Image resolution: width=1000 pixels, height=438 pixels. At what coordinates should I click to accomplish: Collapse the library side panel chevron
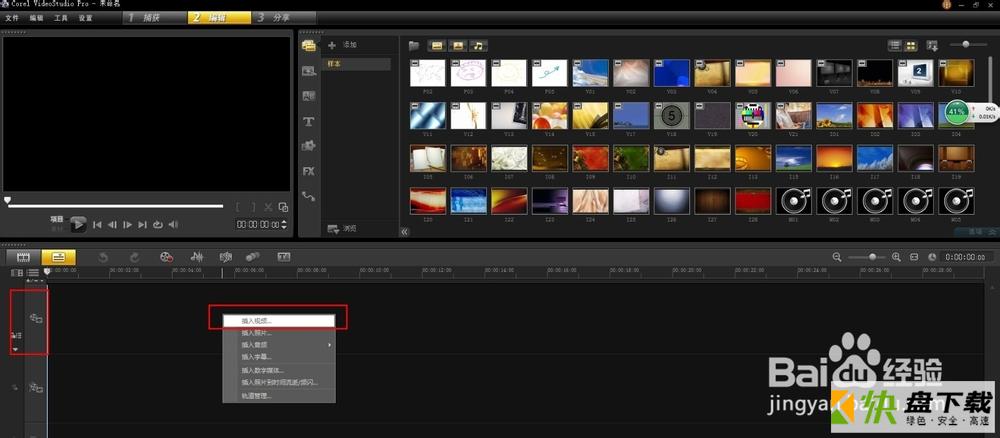[x=404, y=232]
